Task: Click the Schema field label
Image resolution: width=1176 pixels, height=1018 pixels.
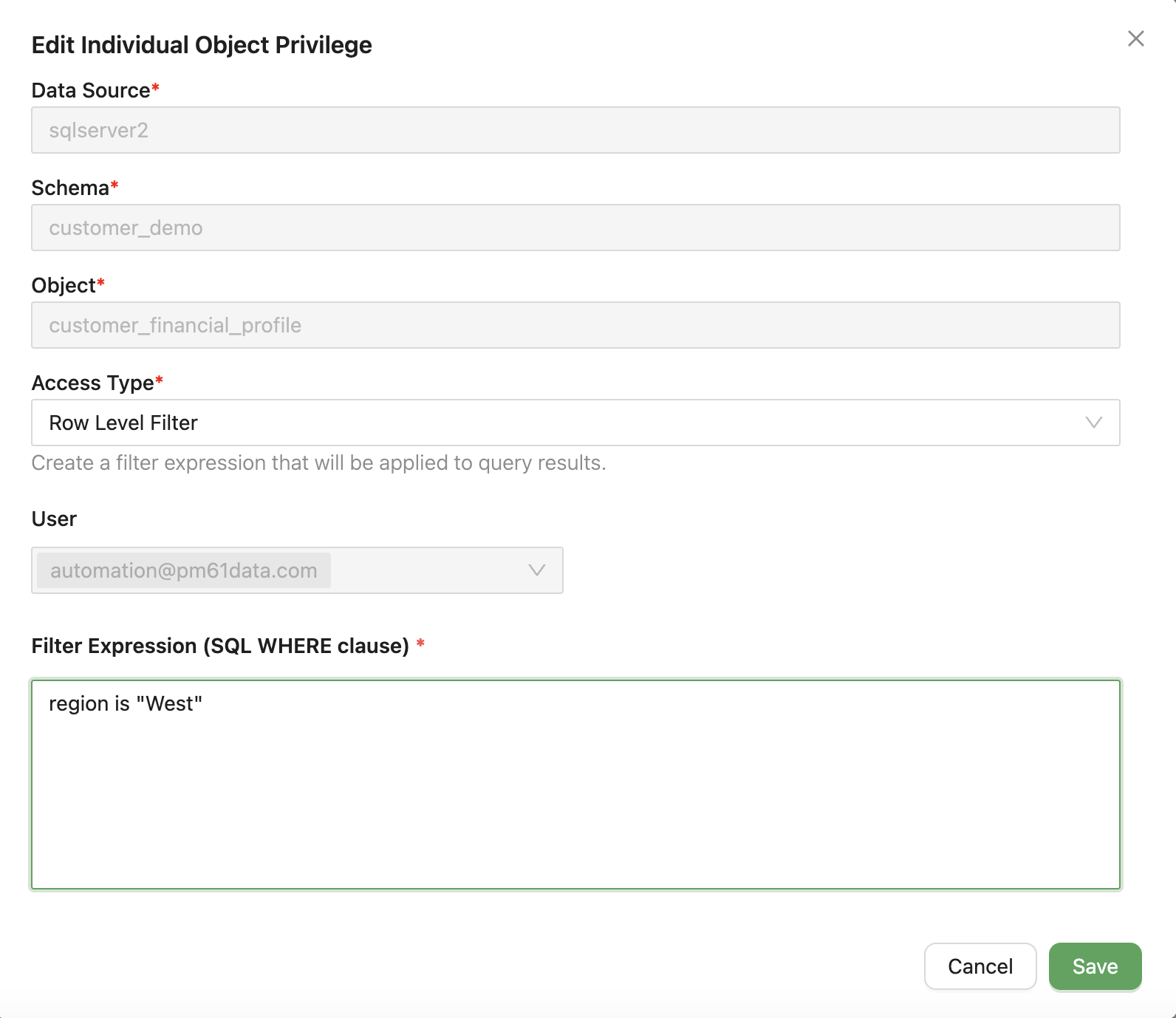Action: [70, 188]
